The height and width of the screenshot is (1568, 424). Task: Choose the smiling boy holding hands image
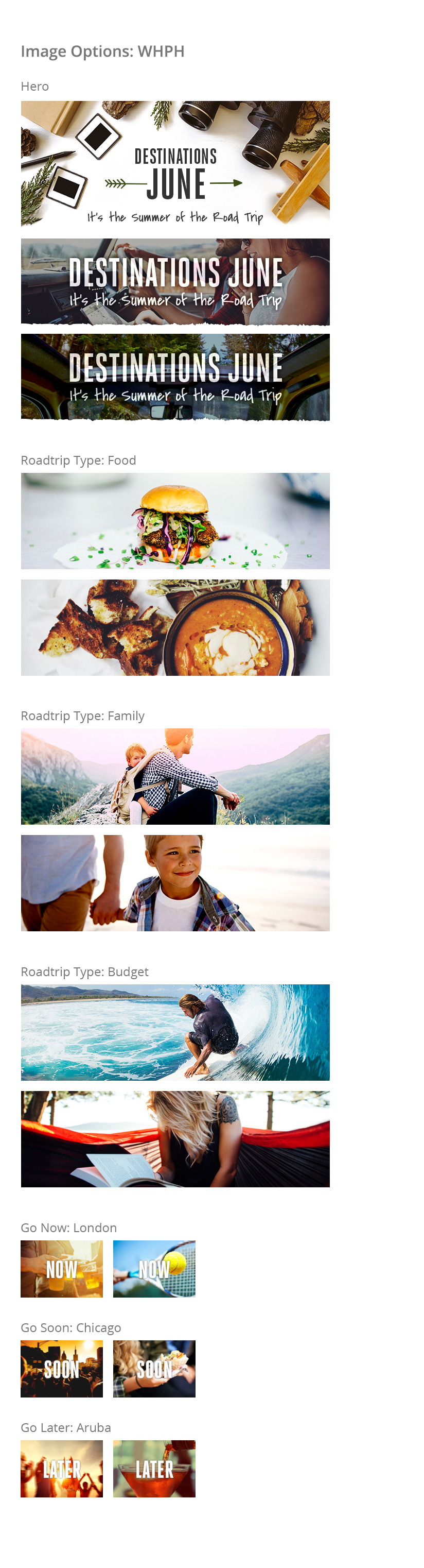tap(175, 883)
